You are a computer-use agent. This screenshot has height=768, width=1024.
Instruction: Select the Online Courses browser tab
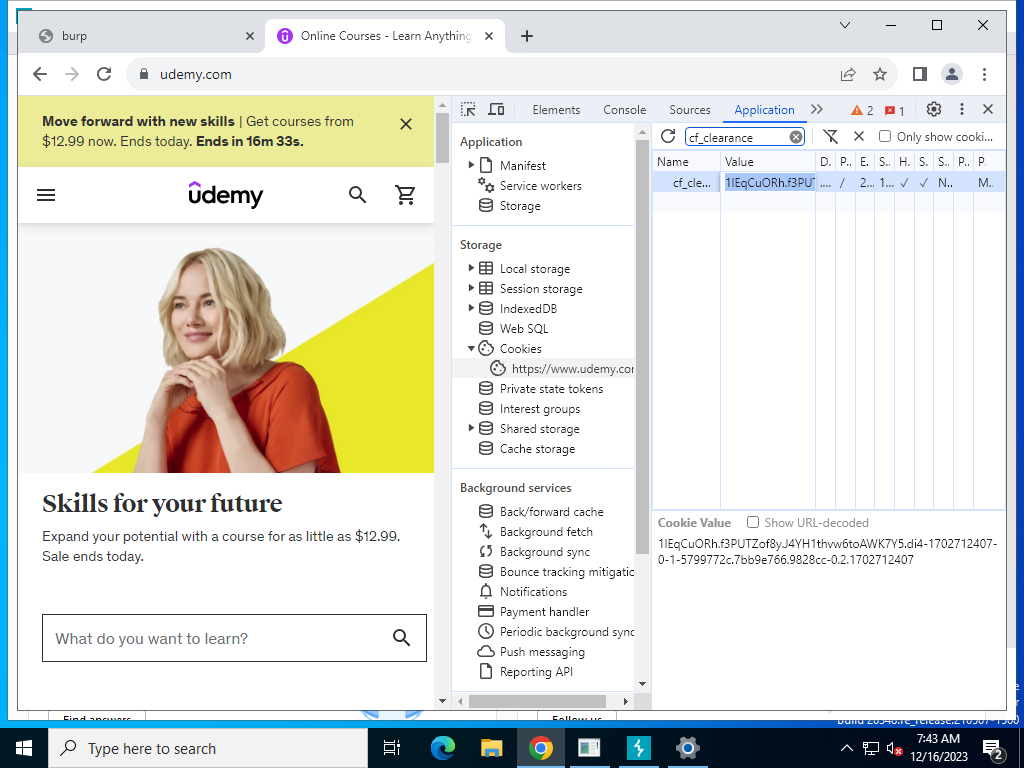385,36
